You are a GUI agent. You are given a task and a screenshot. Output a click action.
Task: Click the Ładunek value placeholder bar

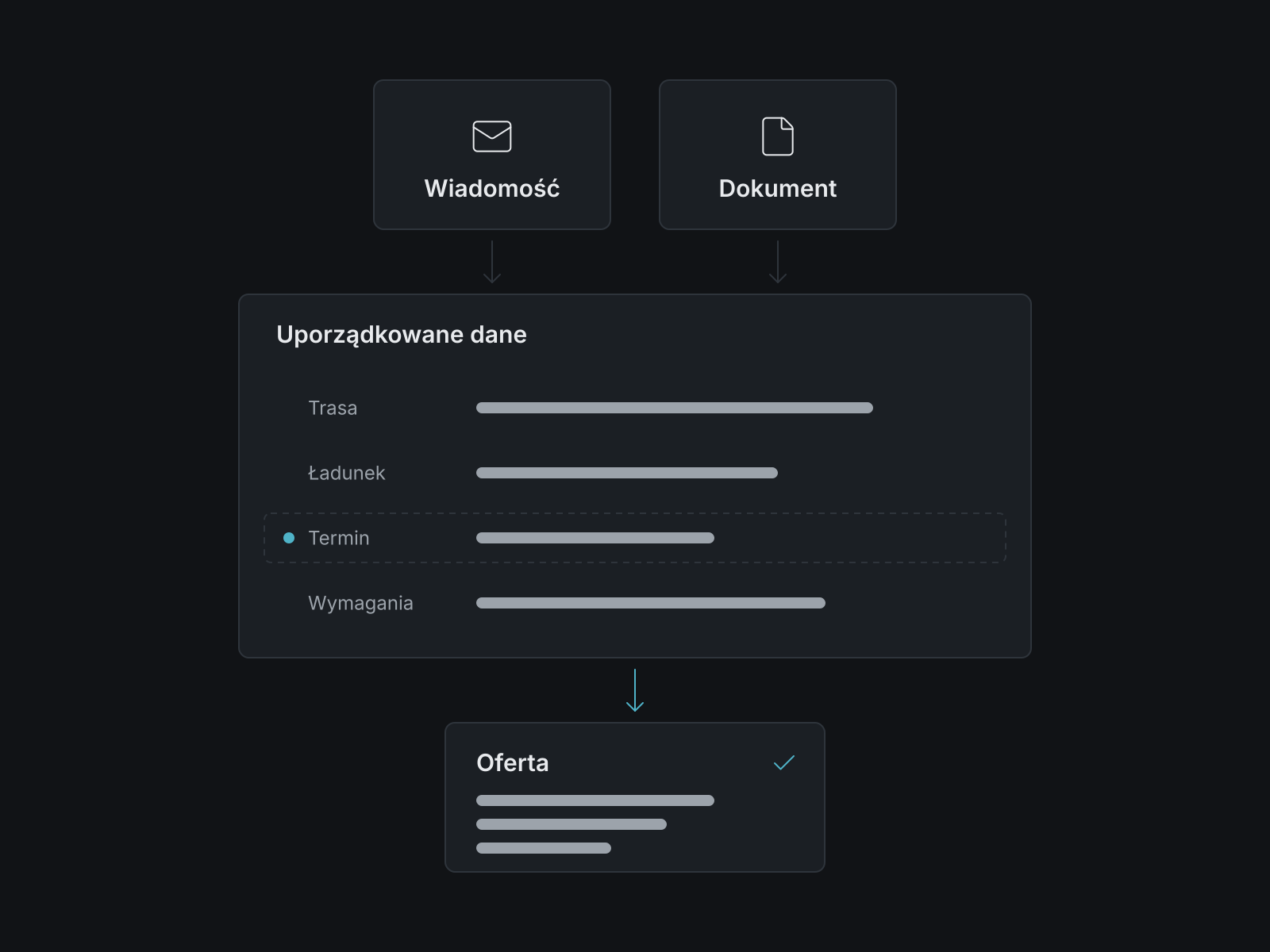(627, 473)
